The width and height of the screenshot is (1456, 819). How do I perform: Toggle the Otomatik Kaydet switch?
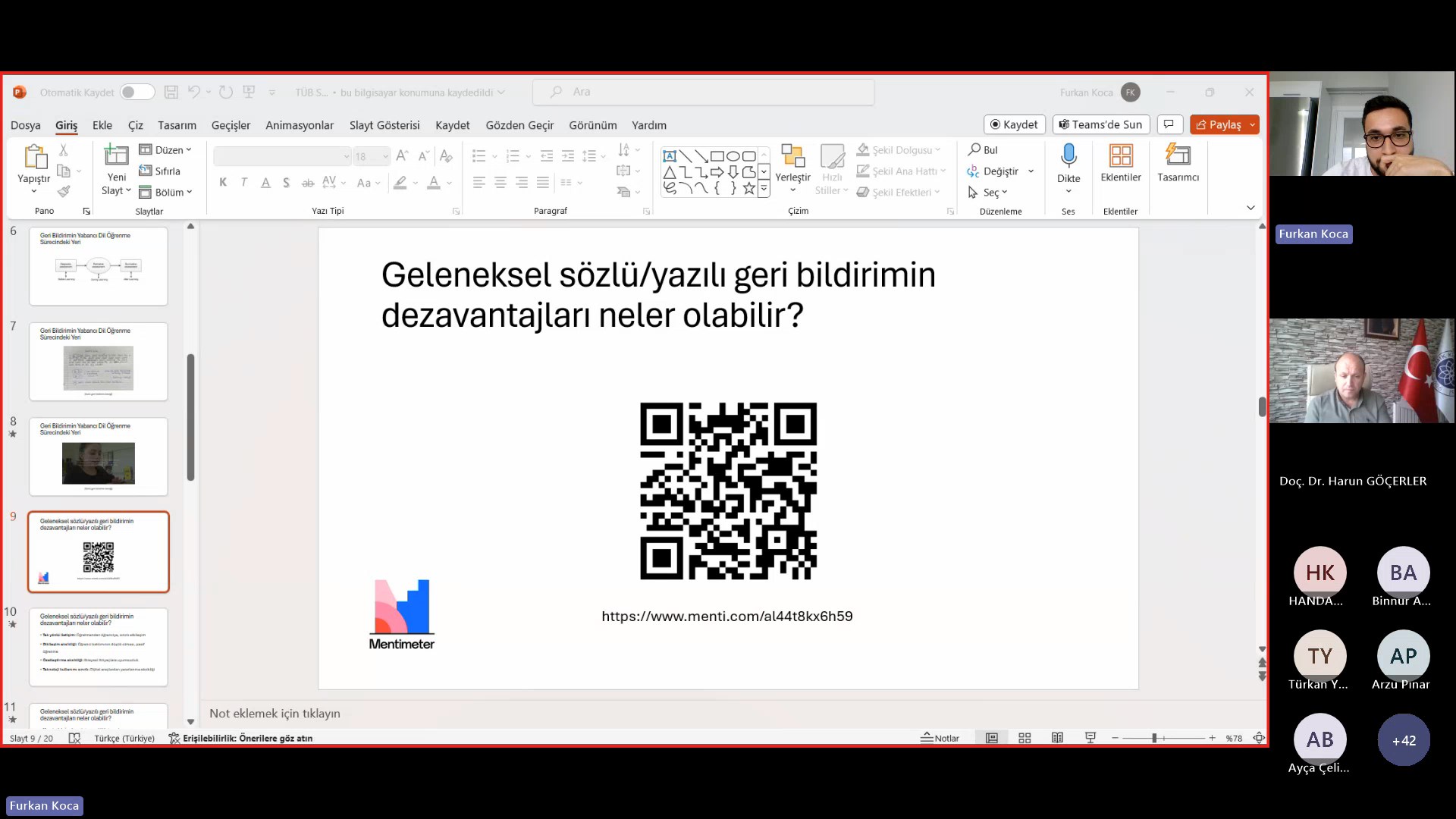tap(137, 93)
